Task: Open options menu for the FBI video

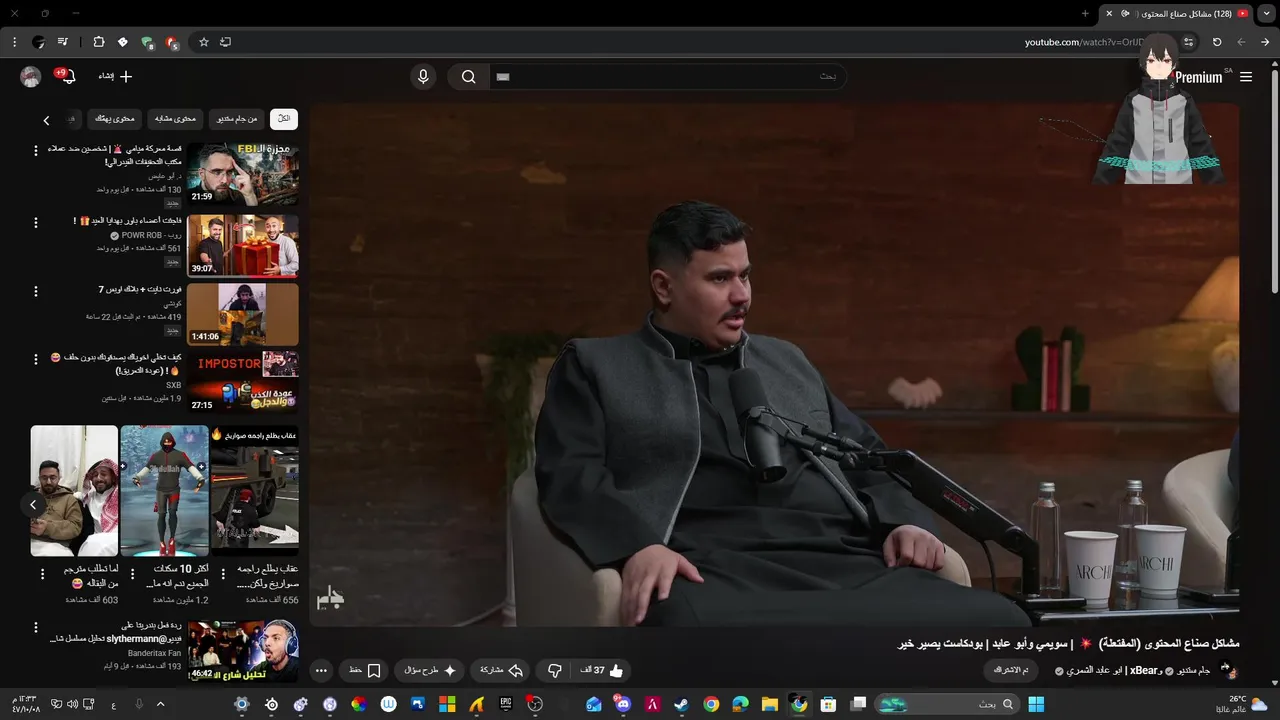Action: pos(36,151)
